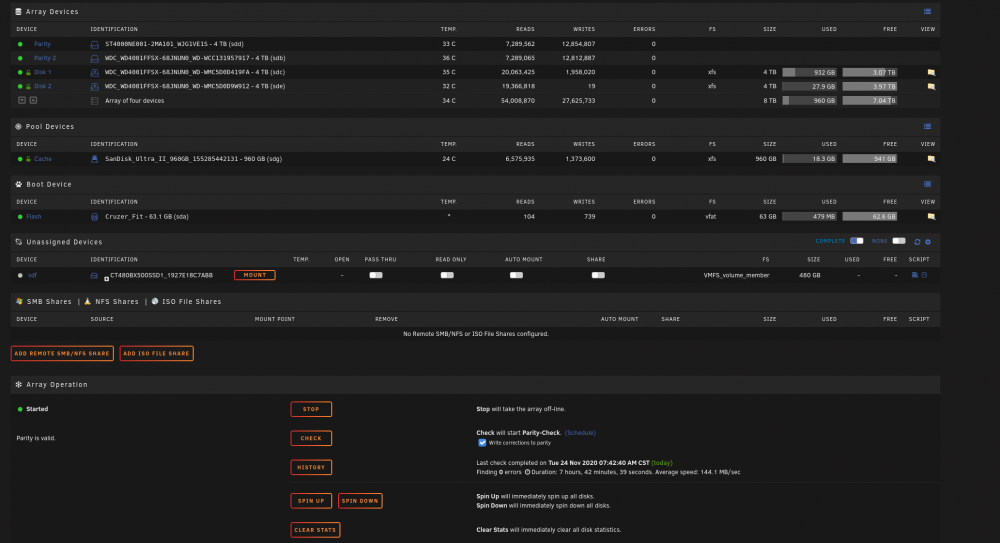Click Disk 2 free bar 3.97 TB

[870, 86]
